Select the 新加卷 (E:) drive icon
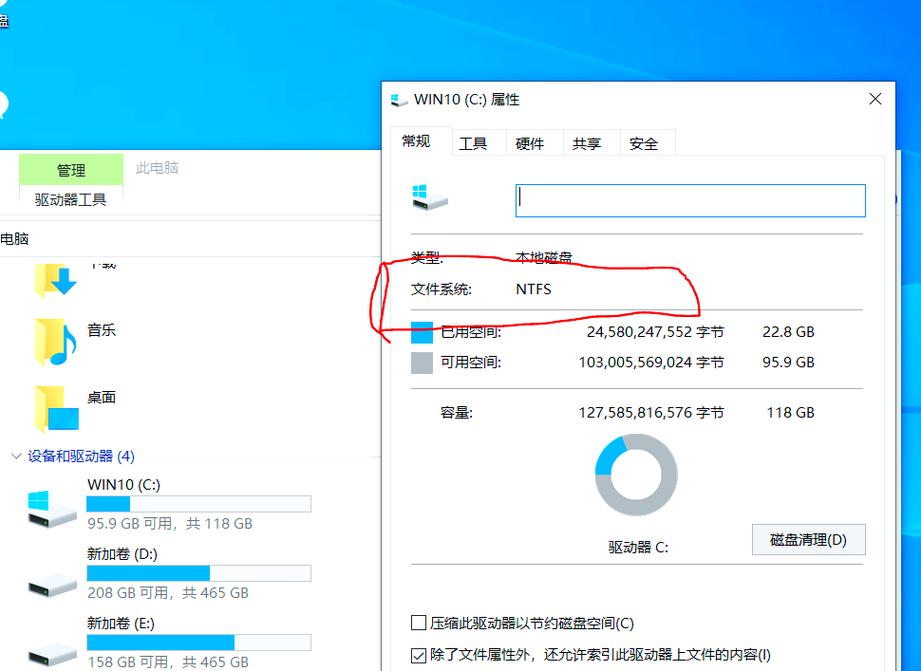Screen dimensions: 921x671 click(x=52, y=654)
